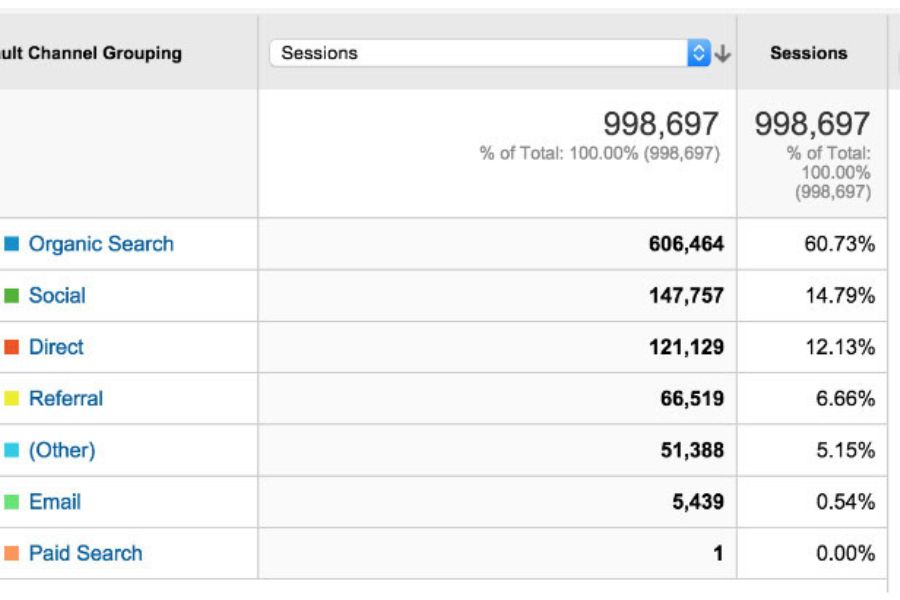
Task: Click the 606,464 Organic Search sessions value
Action: (x=686, y=244)
